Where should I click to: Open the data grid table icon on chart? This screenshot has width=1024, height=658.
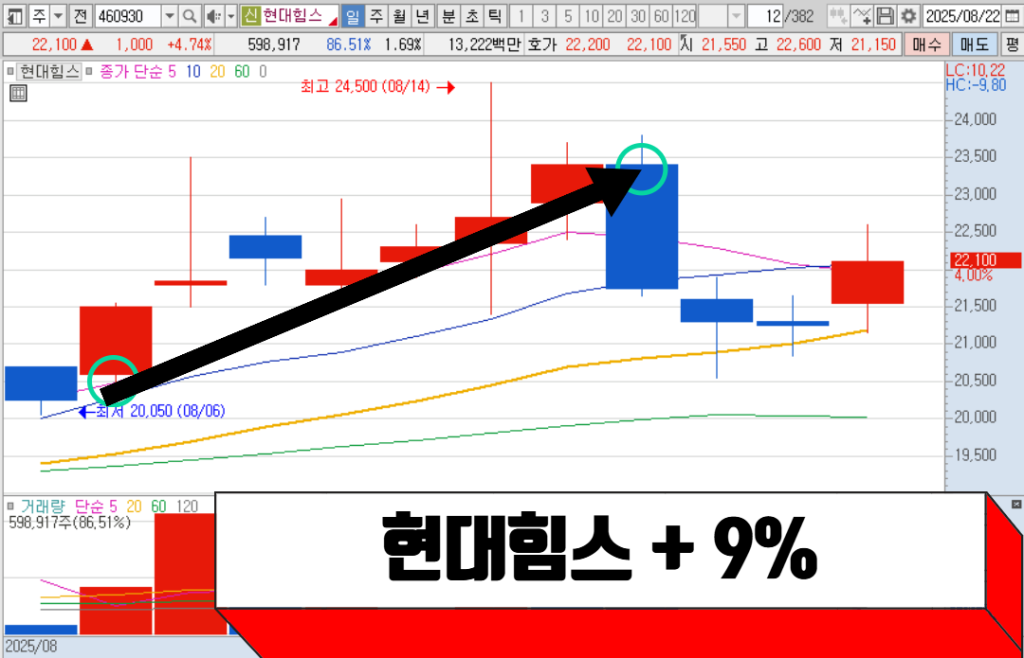18,94
